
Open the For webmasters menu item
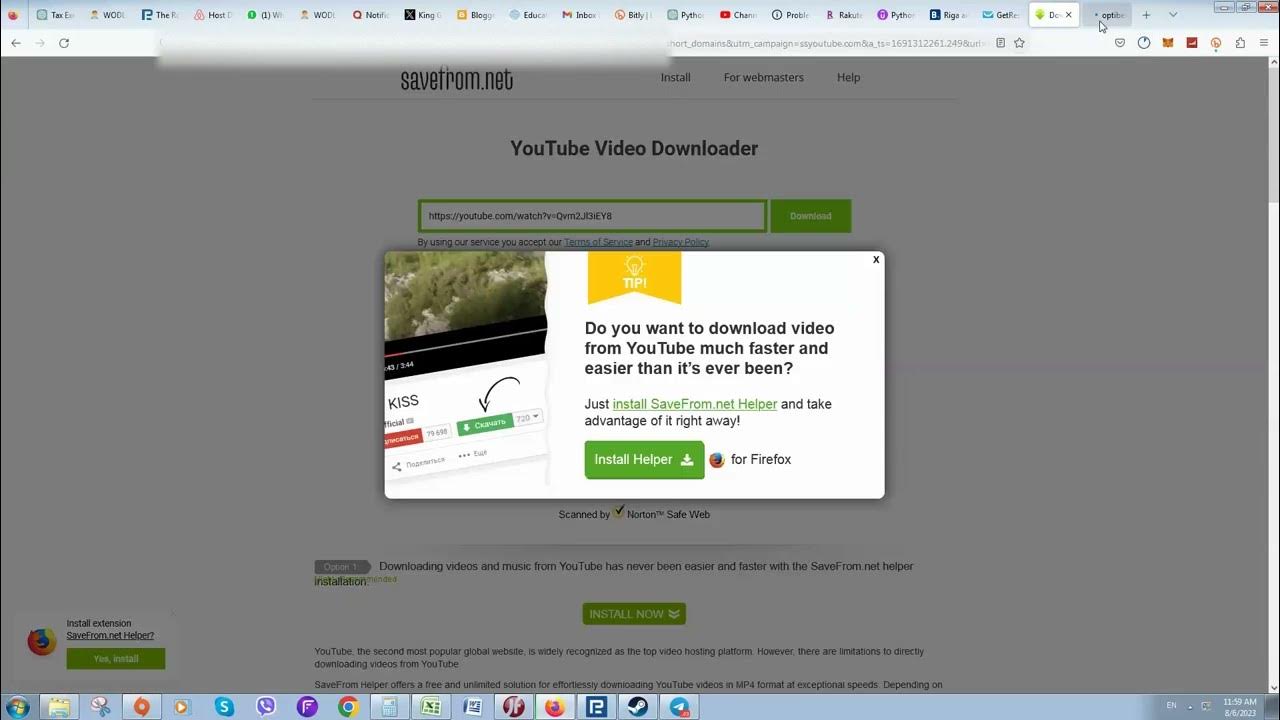[x=764, y=77]
